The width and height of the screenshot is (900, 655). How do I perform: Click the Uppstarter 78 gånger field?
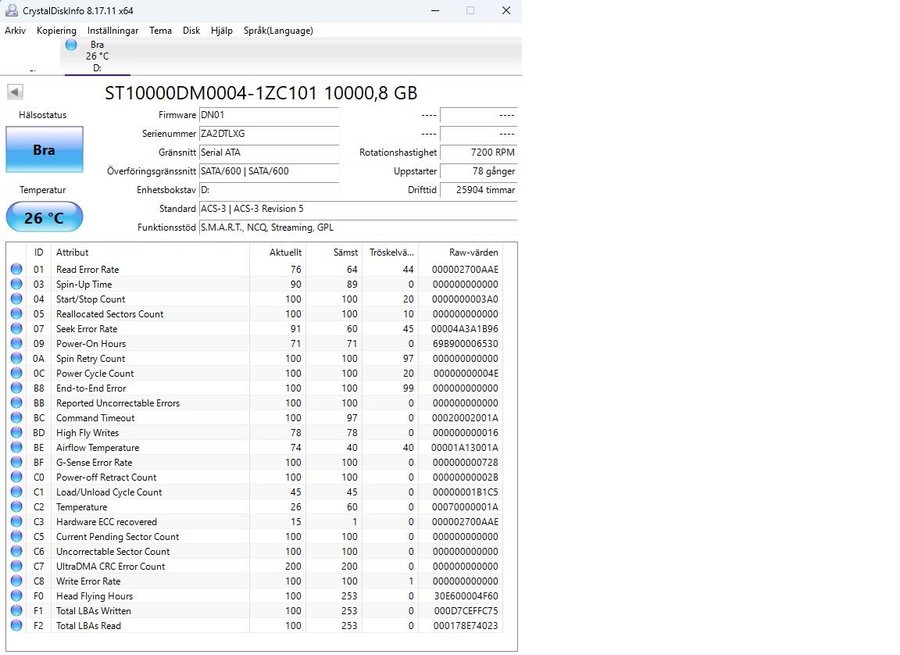(x=478, y=171)
